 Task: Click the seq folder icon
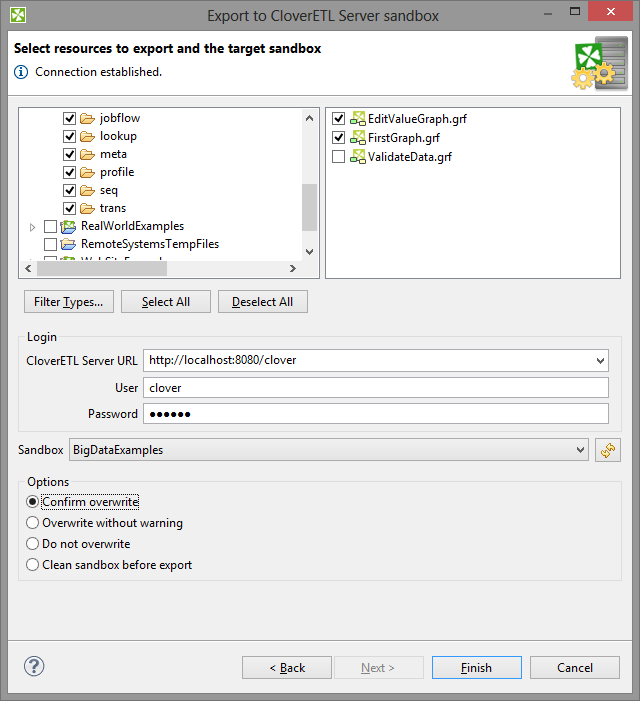pyautogui.click(x=88, y=190)
